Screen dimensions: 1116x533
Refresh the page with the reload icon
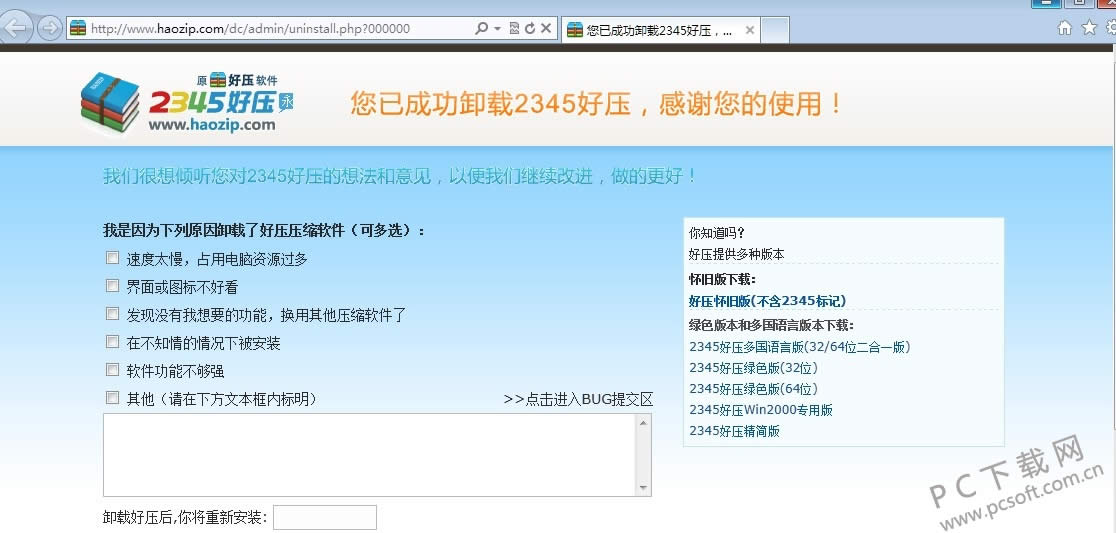coord(530,28)
